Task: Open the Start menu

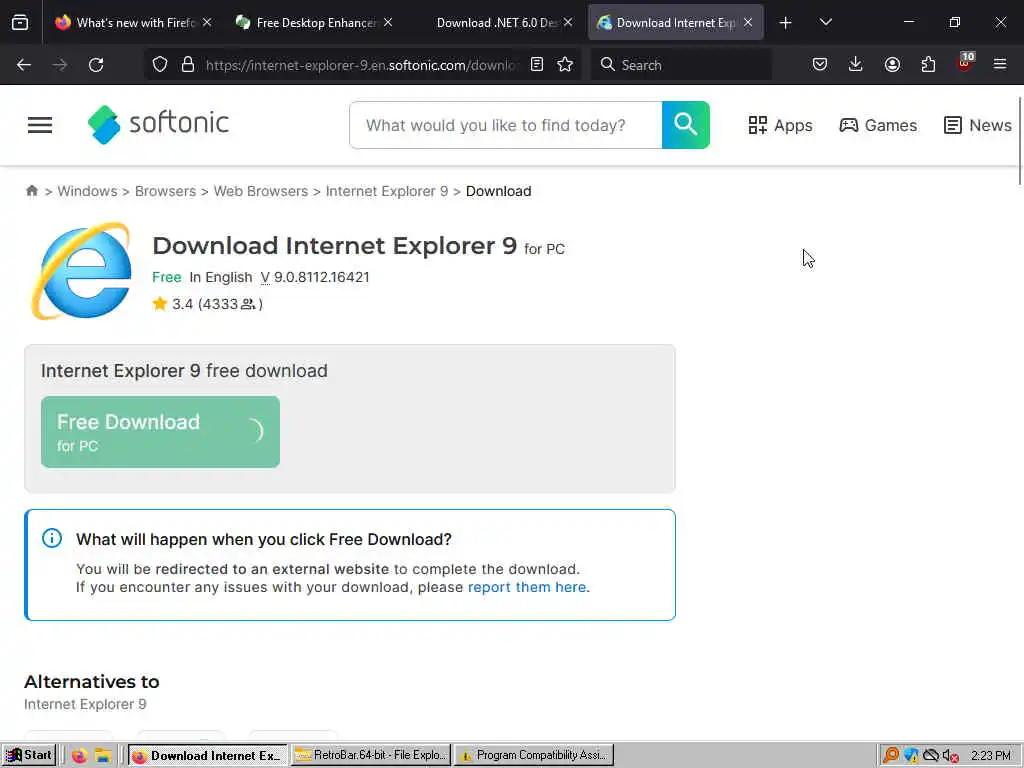Action: (x=29, y=755)
